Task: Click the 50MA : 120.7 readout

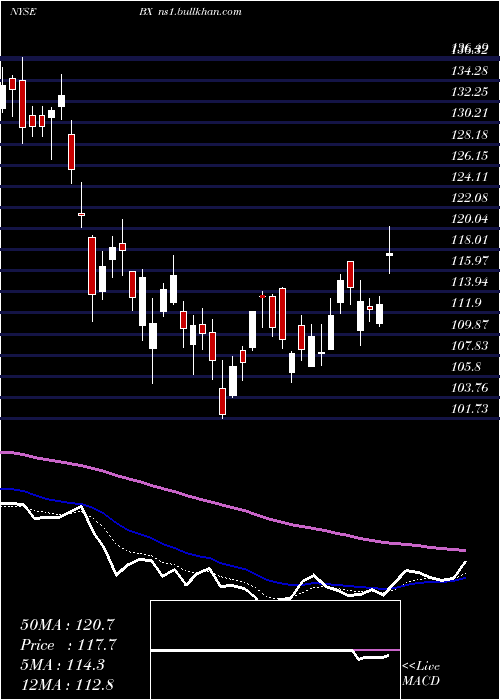Action: [69, 625]
